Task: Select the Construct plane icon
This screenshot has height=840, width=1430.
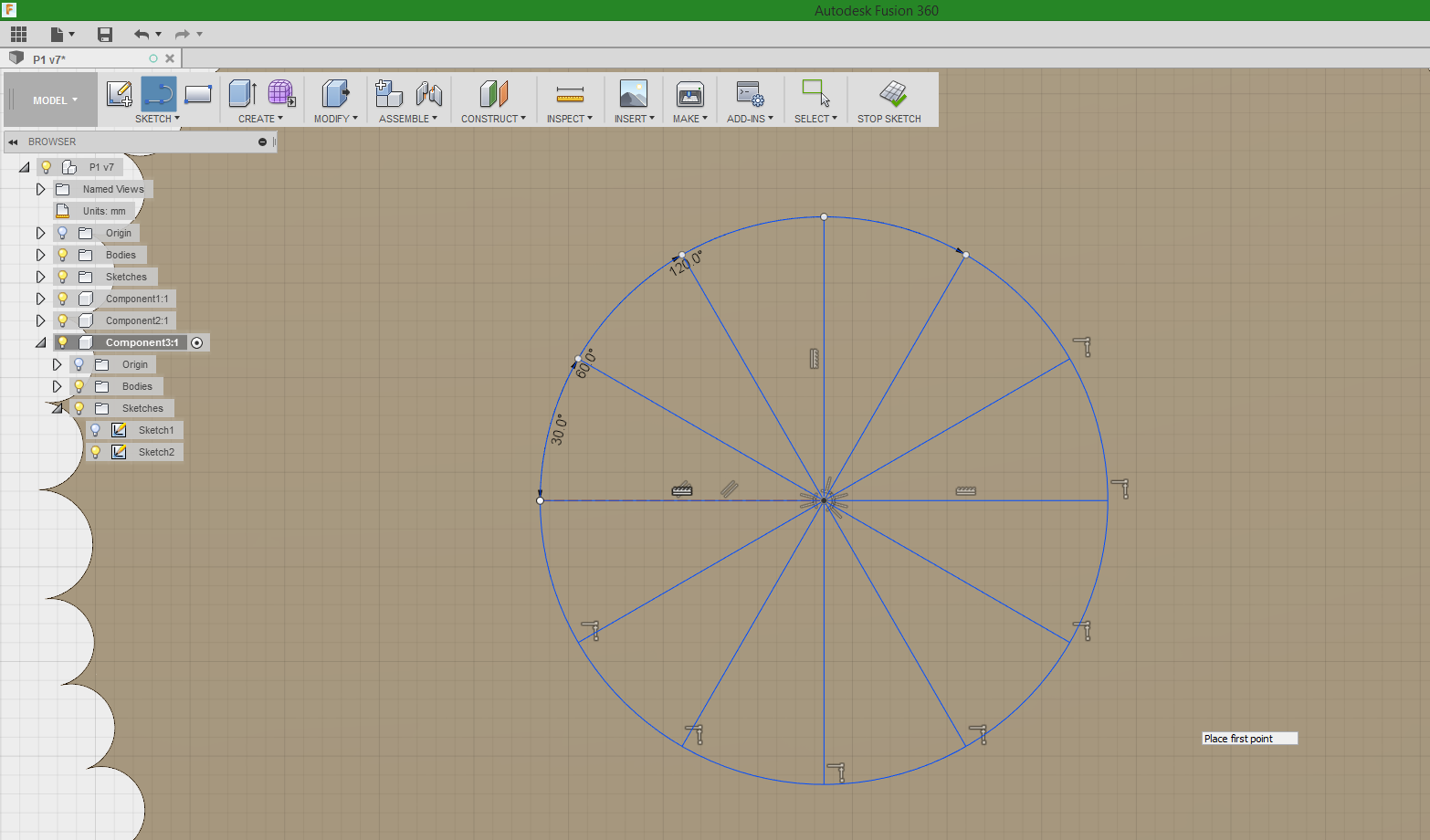Action: [x=493, y=93]
